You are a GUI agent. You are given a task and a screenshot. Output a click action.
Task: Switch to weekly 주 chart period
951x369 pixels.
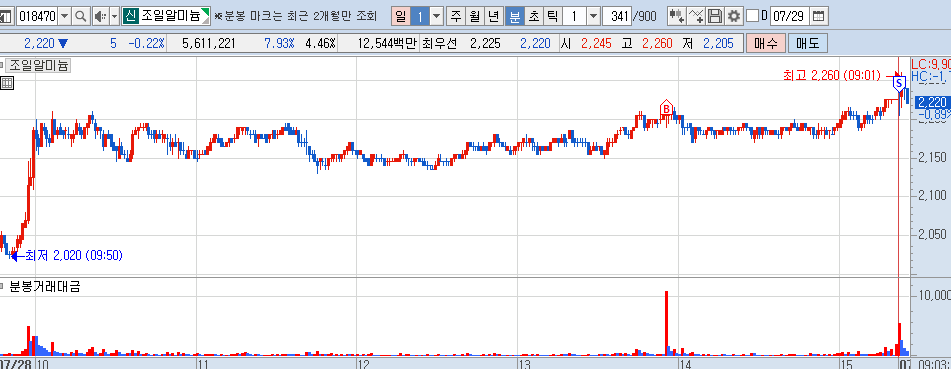pos(455,16)
